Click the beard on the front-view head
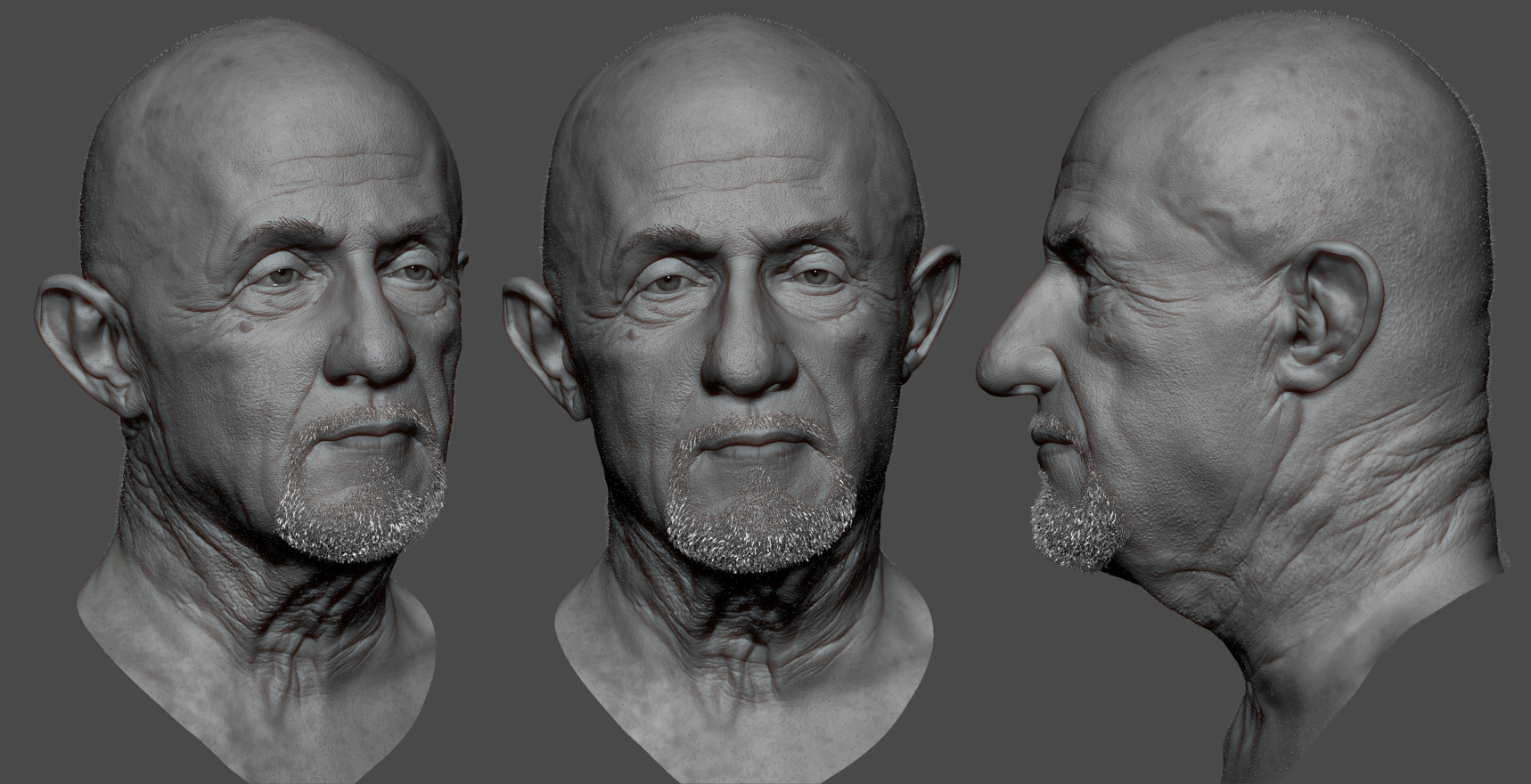 coord(762,506)
